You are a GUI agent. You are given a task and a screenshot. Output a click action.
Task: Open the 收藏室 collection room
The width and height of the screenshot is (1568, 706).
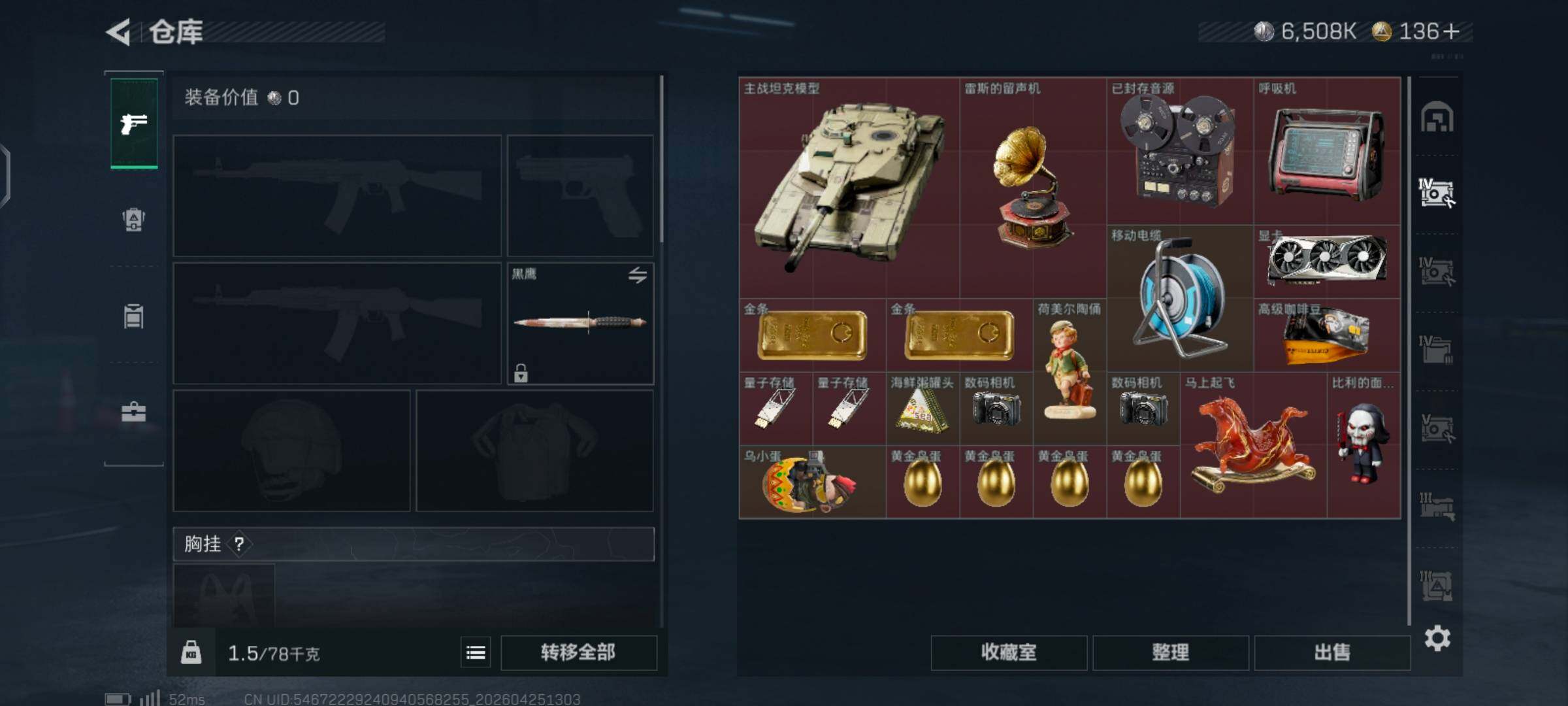1009,652
